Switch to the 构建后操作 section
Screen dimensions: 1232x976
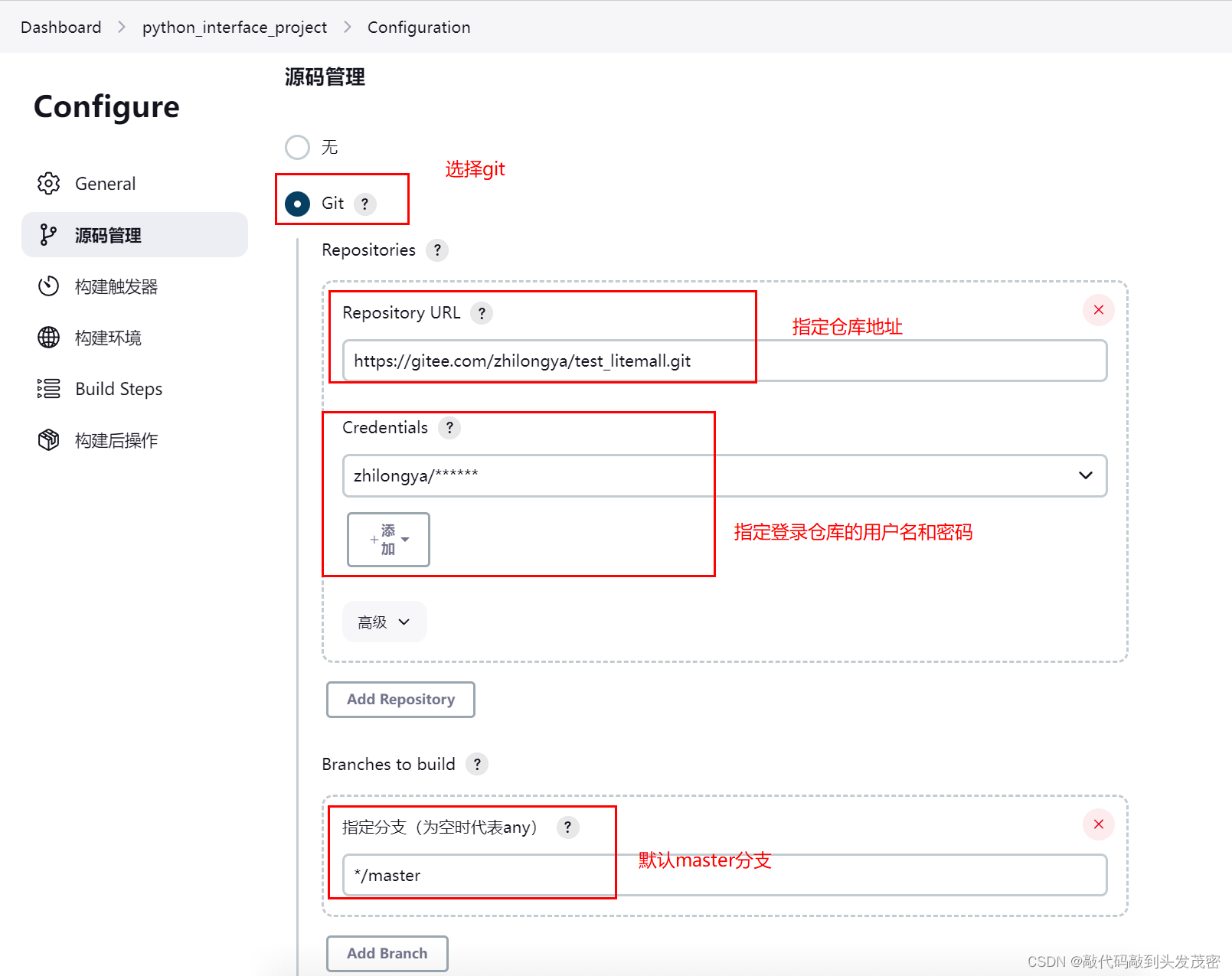click(x=135, y=440)
